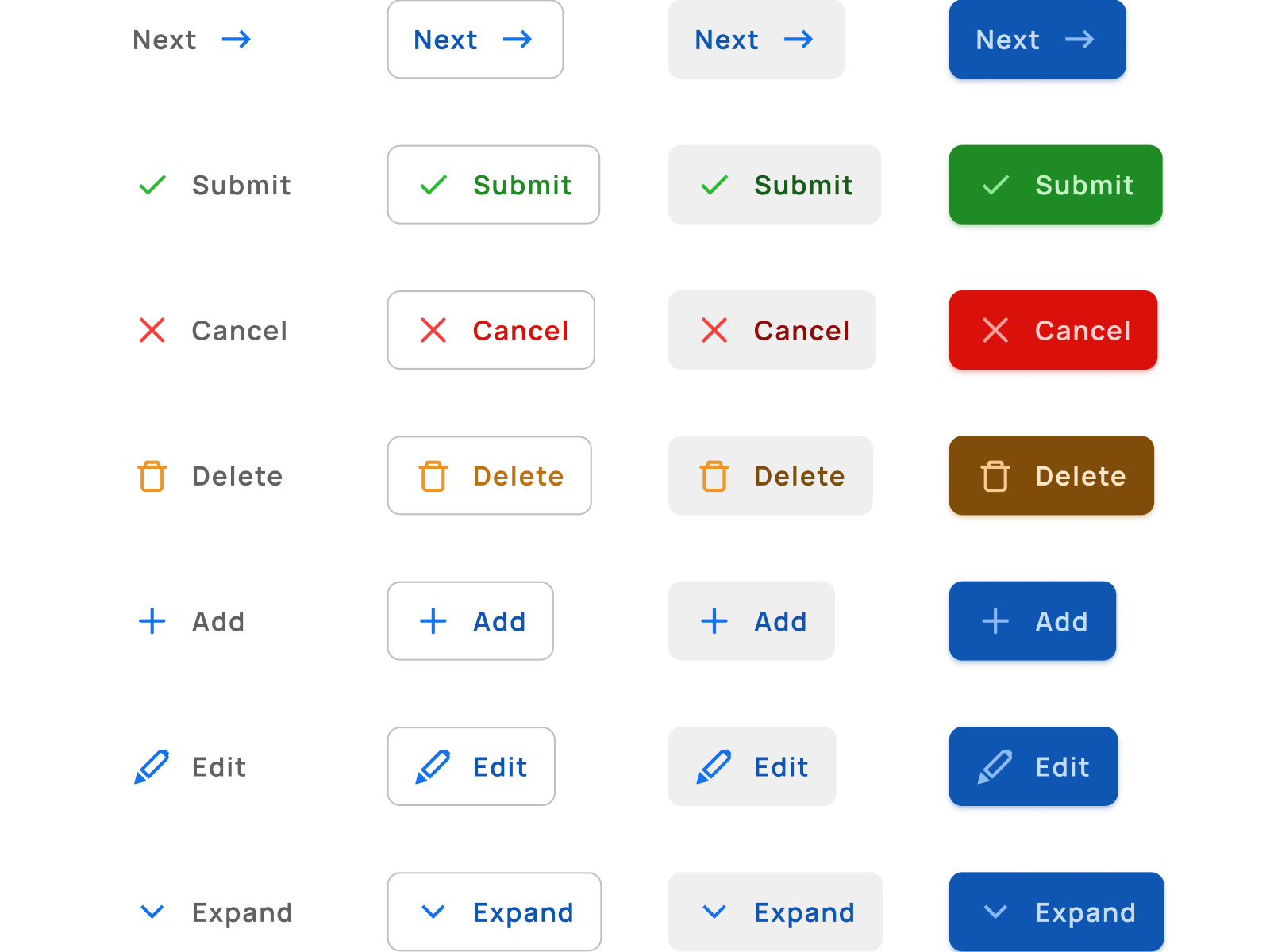Click the pencil icon on the blue Edit button
This screenshot has height=952, width=1270.
(x=996, y=766)
